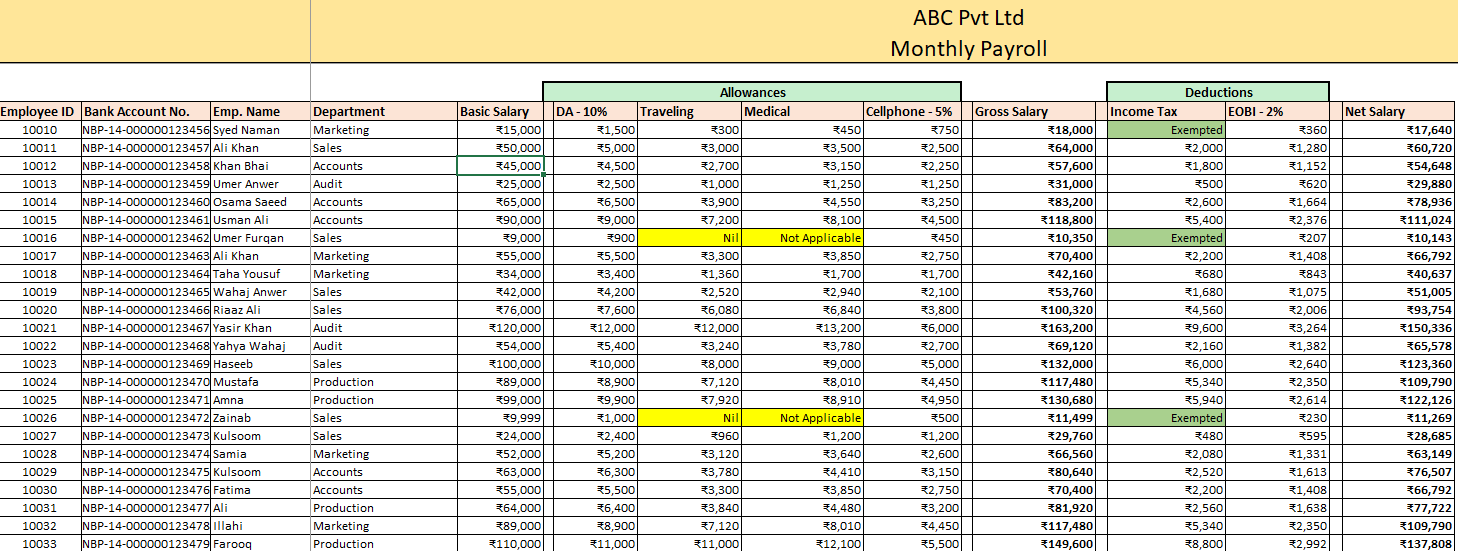Screen dimensions: 1458x551
Task: Select Farooq's net salary ₹137,808
Action: pos(1398,543)
